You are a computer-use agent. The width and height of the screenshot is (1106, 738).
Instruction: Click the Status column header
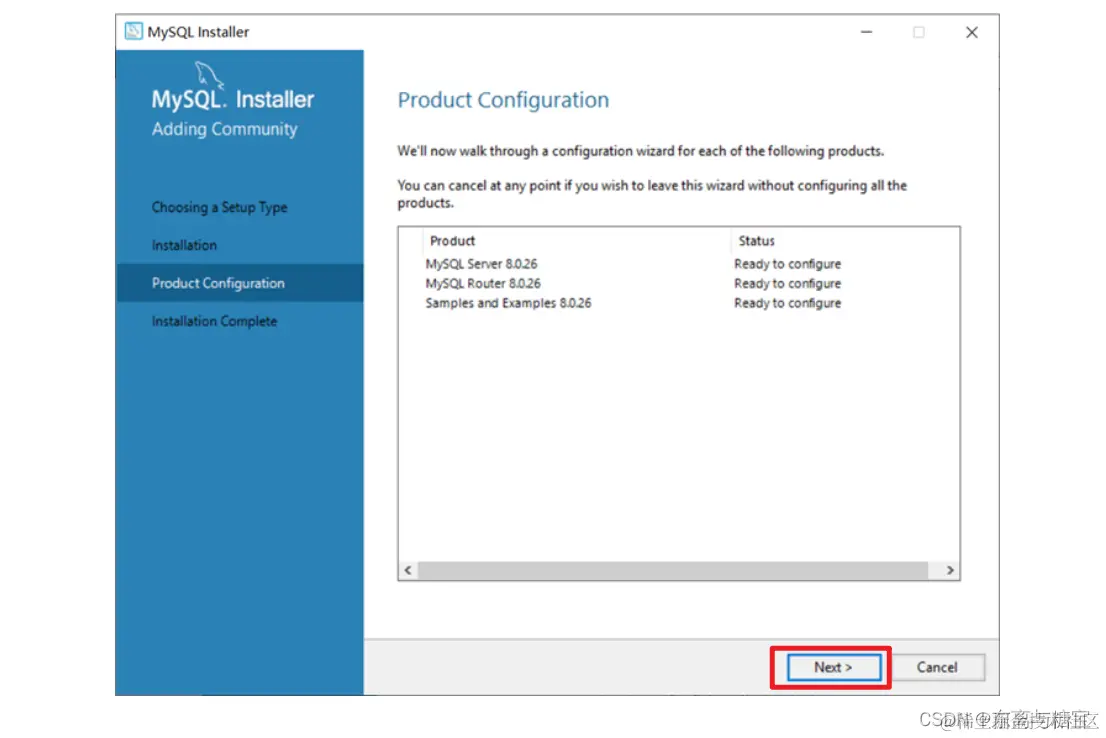coord(845,241)
